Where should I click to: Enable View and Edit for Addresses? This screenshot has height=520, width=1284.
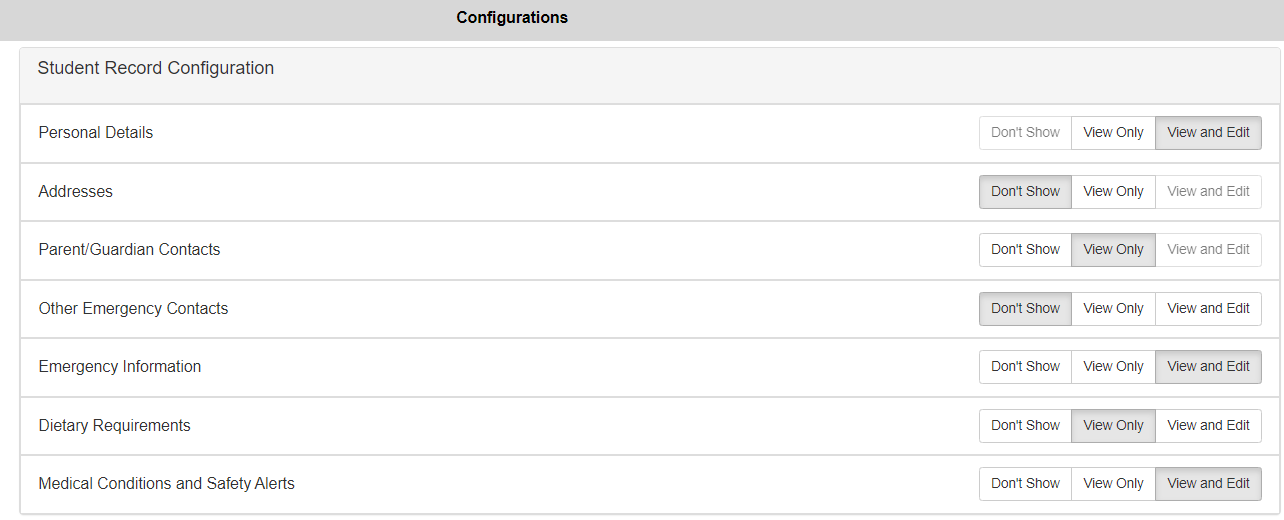[x=1208, y=192]
